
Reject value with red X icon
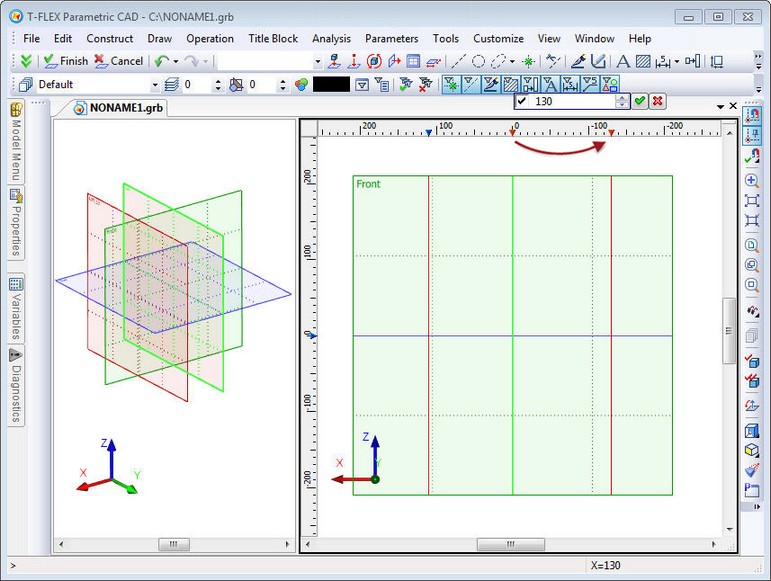pos(657,101)
